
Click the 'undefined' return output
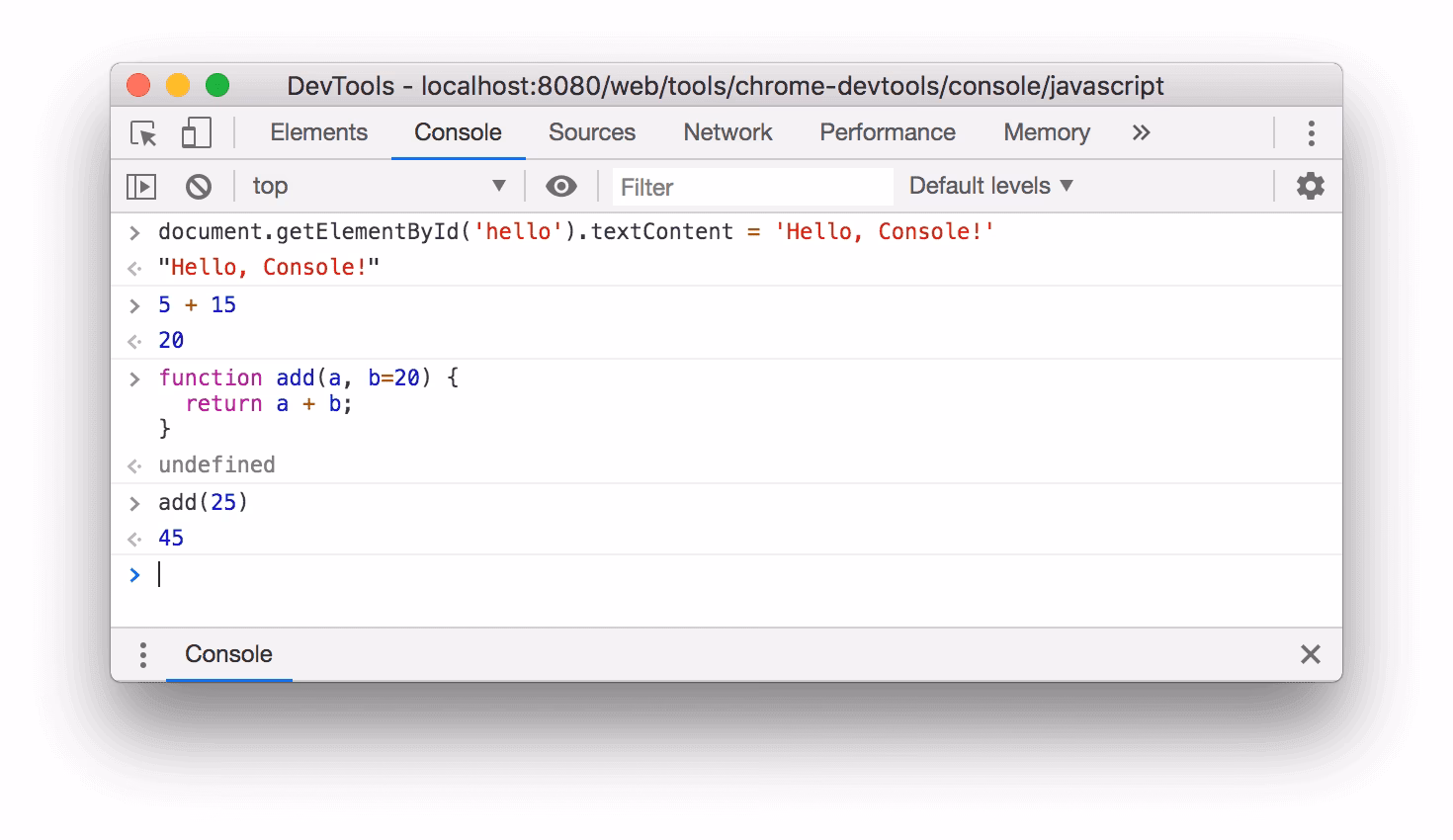(216, 464)
